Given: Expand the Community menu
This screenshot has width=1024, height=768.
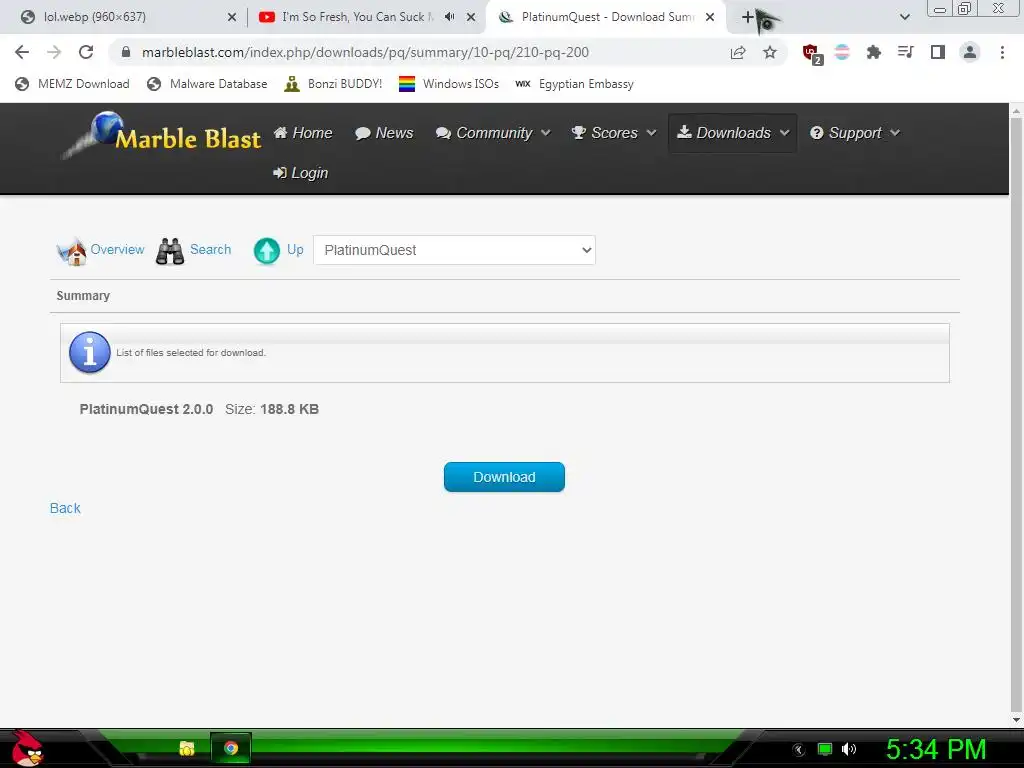Looking at the screenshot, I should [493, 133].
